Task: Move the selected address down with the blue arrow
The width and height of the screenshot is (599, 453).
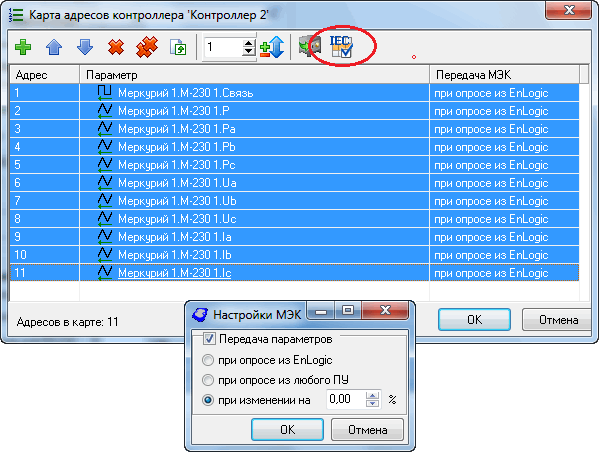Action: coord(85,47)
